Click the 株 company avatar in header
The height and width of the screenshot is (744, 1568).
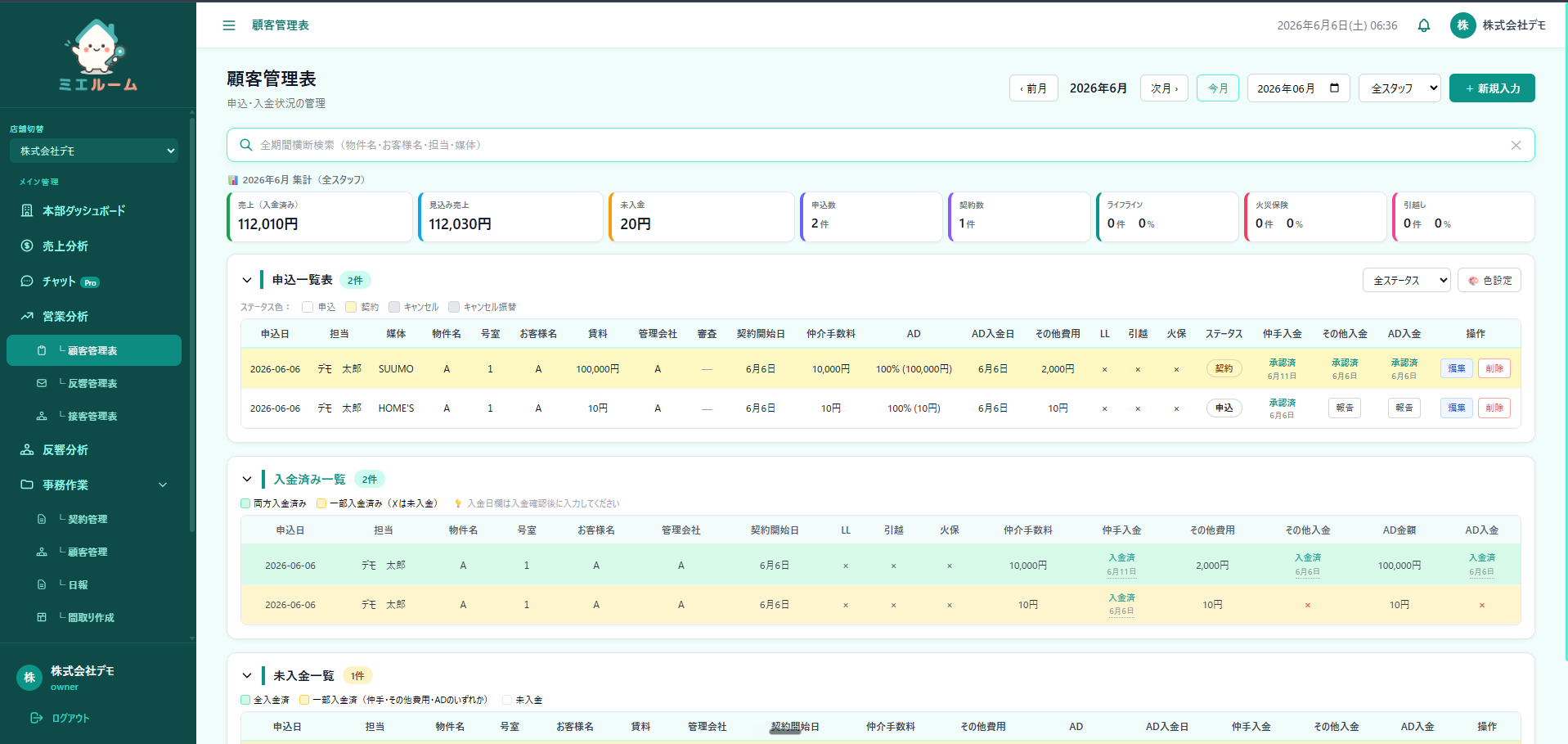pyautogui.click(x=1462, y=25)
